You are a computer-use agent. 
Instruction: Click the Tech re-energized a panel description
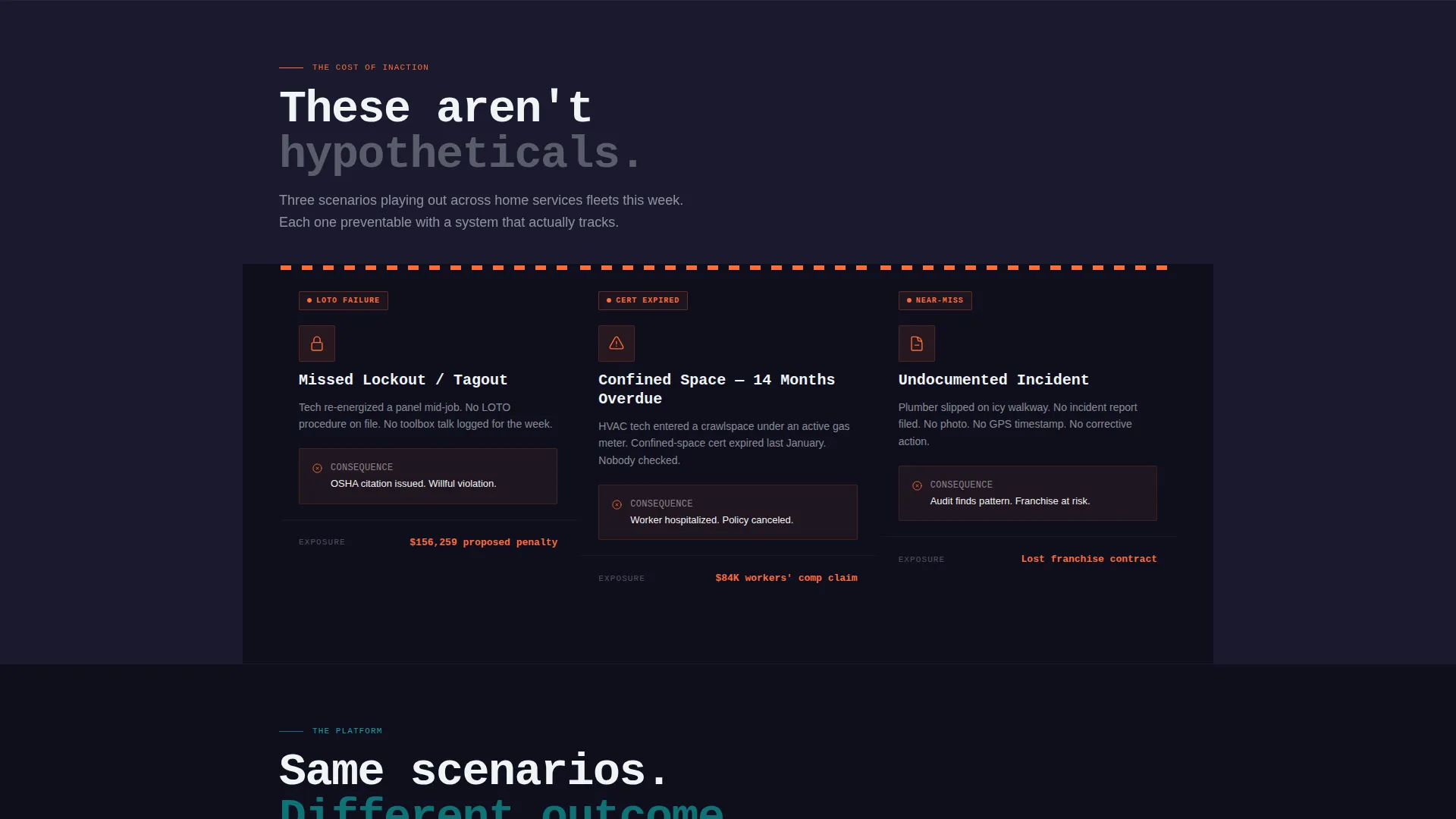[x=425, y=416]
